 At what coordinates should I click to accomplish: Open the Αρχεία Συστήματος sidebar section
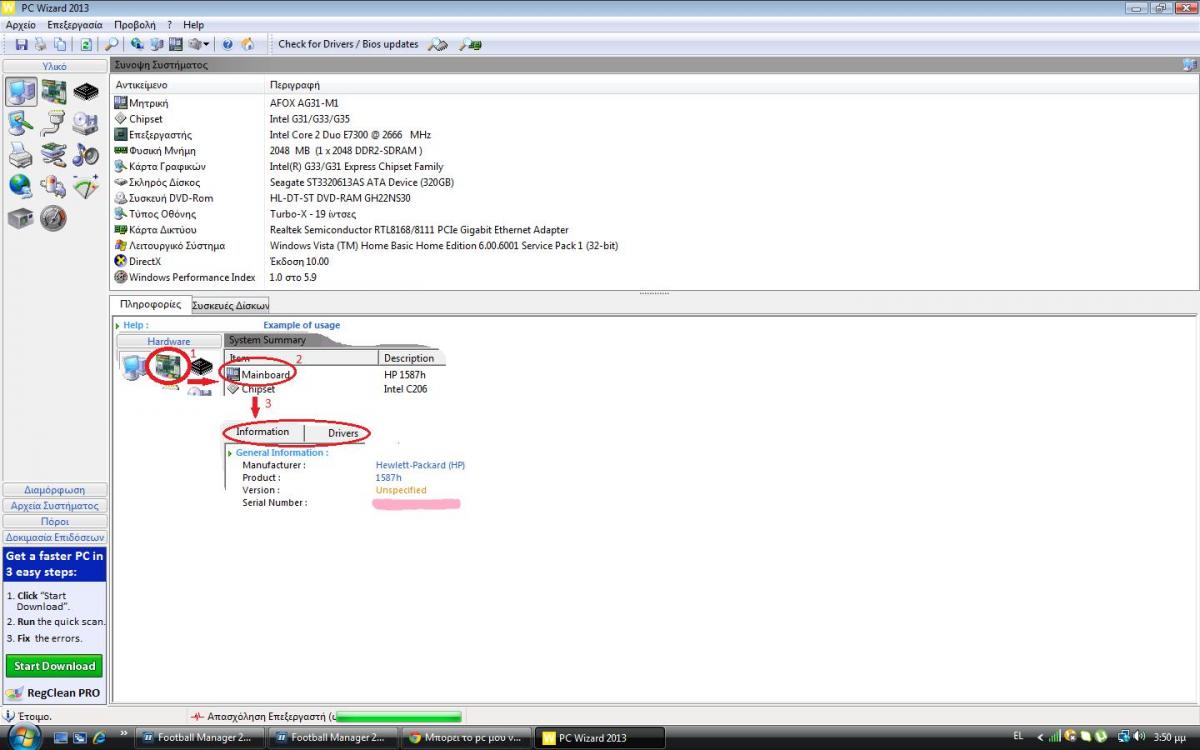(55, 506)
